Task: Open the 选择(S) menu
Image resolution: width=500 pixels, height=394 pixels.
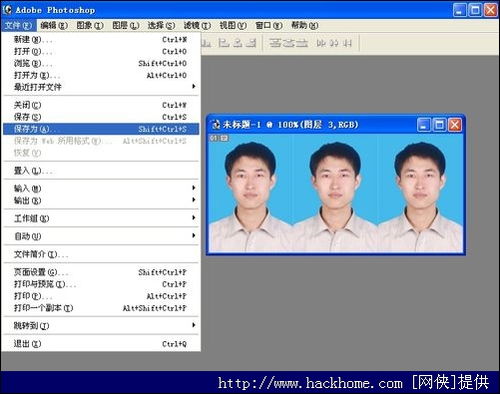Action: pyautogui.click(x=161, y=25)
